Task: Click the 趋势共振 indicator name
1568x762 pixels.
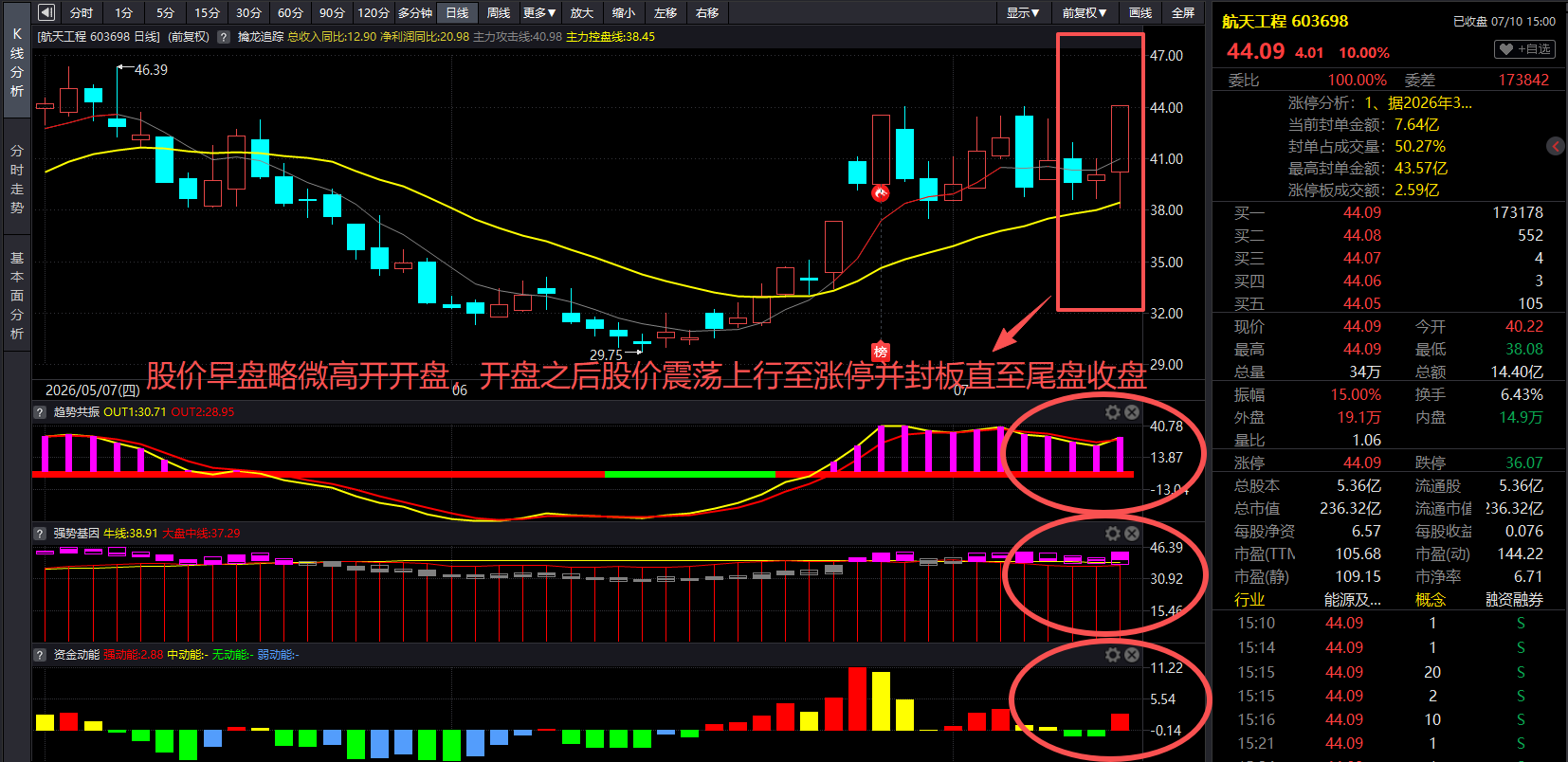Action: point(77,412)
